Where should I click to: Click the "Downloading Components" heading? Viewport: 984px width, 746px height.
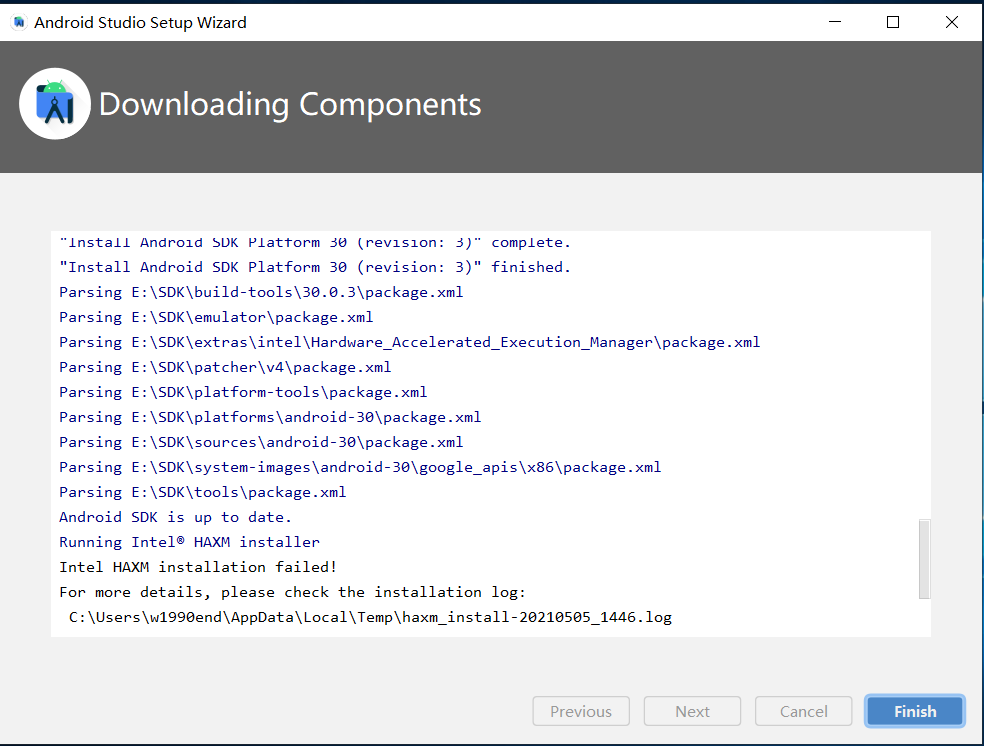click(290, 104)
